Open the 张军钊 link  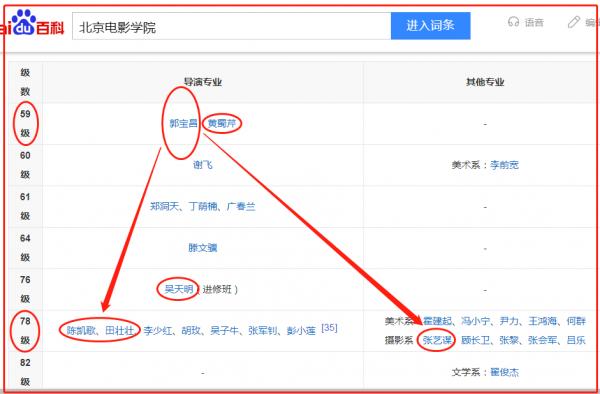point(263,331)
